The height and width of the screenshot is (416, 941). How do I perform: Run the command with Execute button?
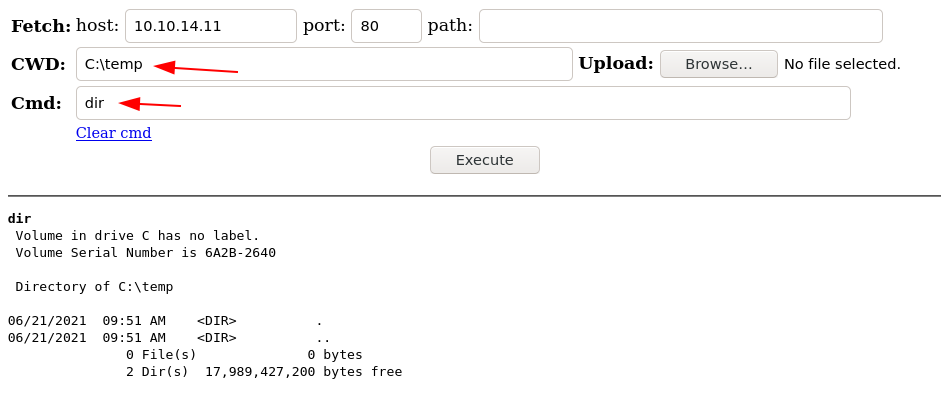coord(484,160)
